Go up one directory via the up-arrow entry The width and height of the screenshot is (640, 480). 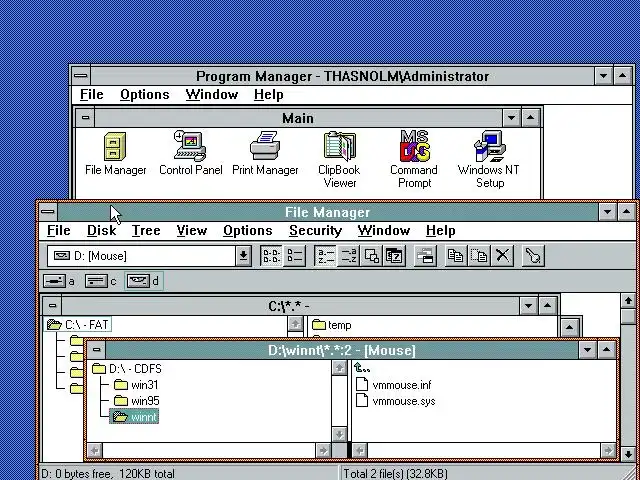click(x=362, y=368)
